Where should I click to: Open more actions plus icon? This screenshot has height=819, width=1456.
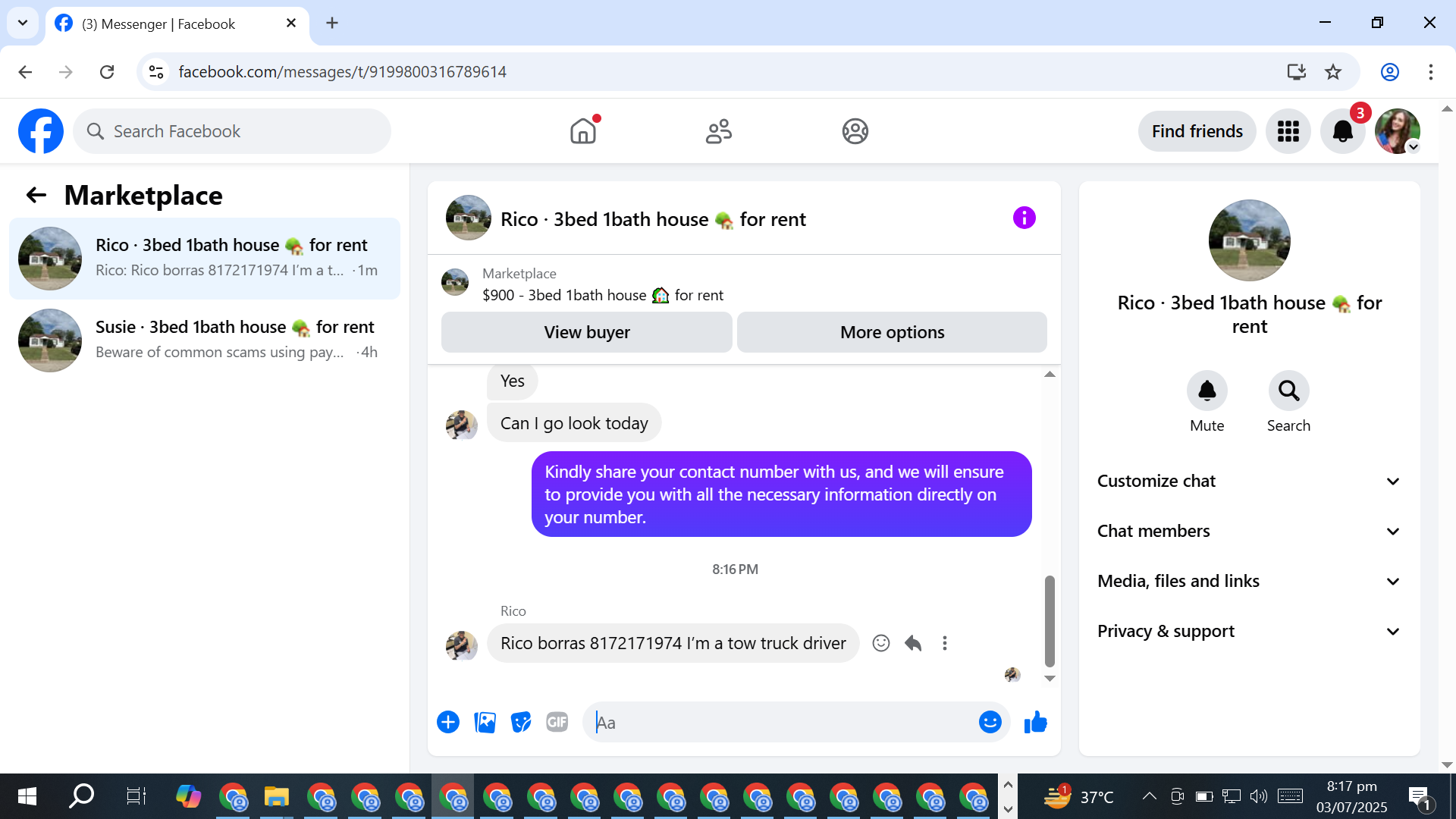coord(448,722)
